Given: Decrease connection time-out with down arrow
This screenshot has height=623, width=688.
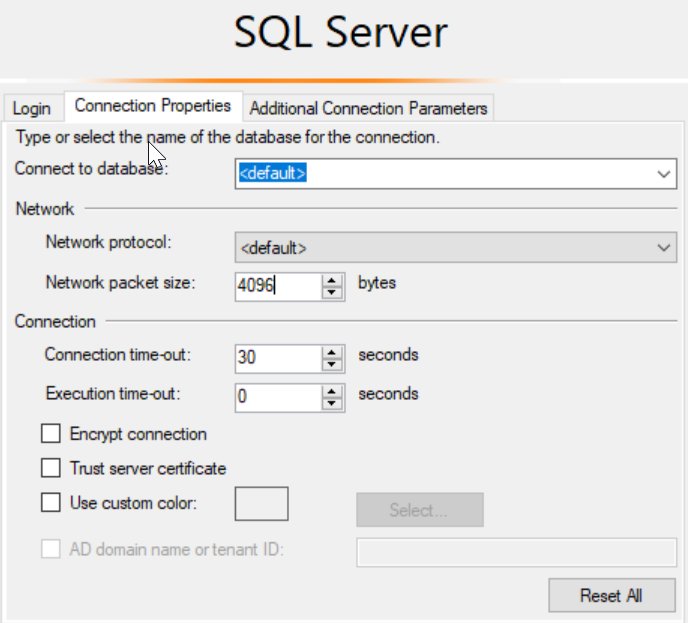Looking at the screenshot, I should tap(333, 364).
